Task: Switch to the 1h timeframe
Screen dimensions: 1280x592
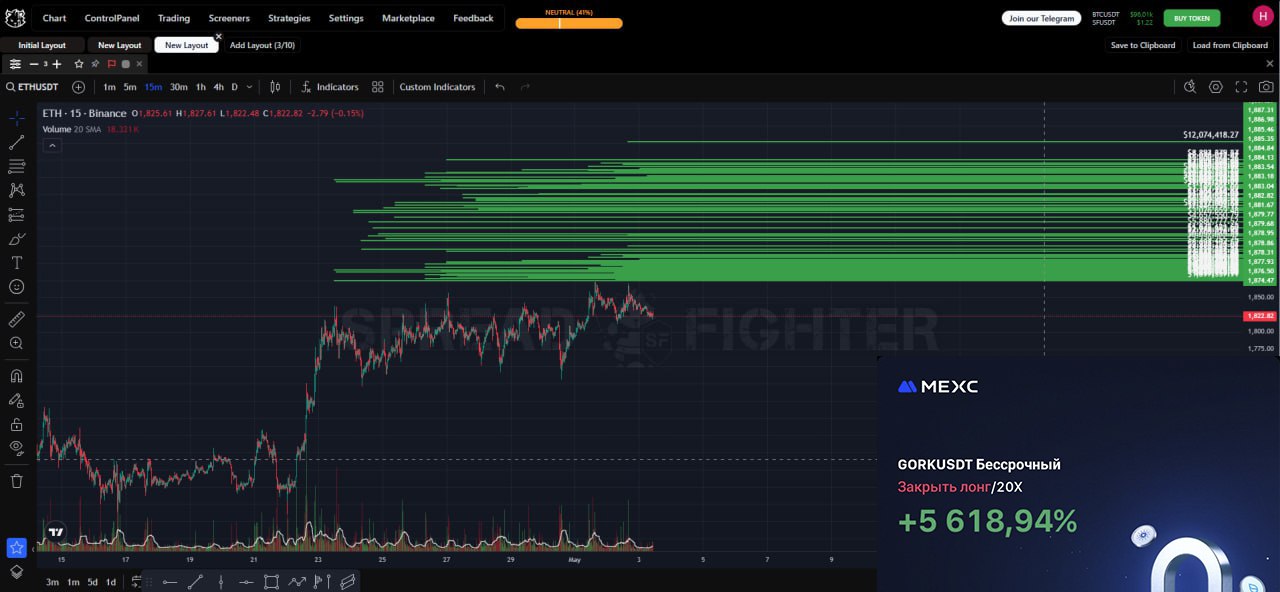Action: [201, 87]
